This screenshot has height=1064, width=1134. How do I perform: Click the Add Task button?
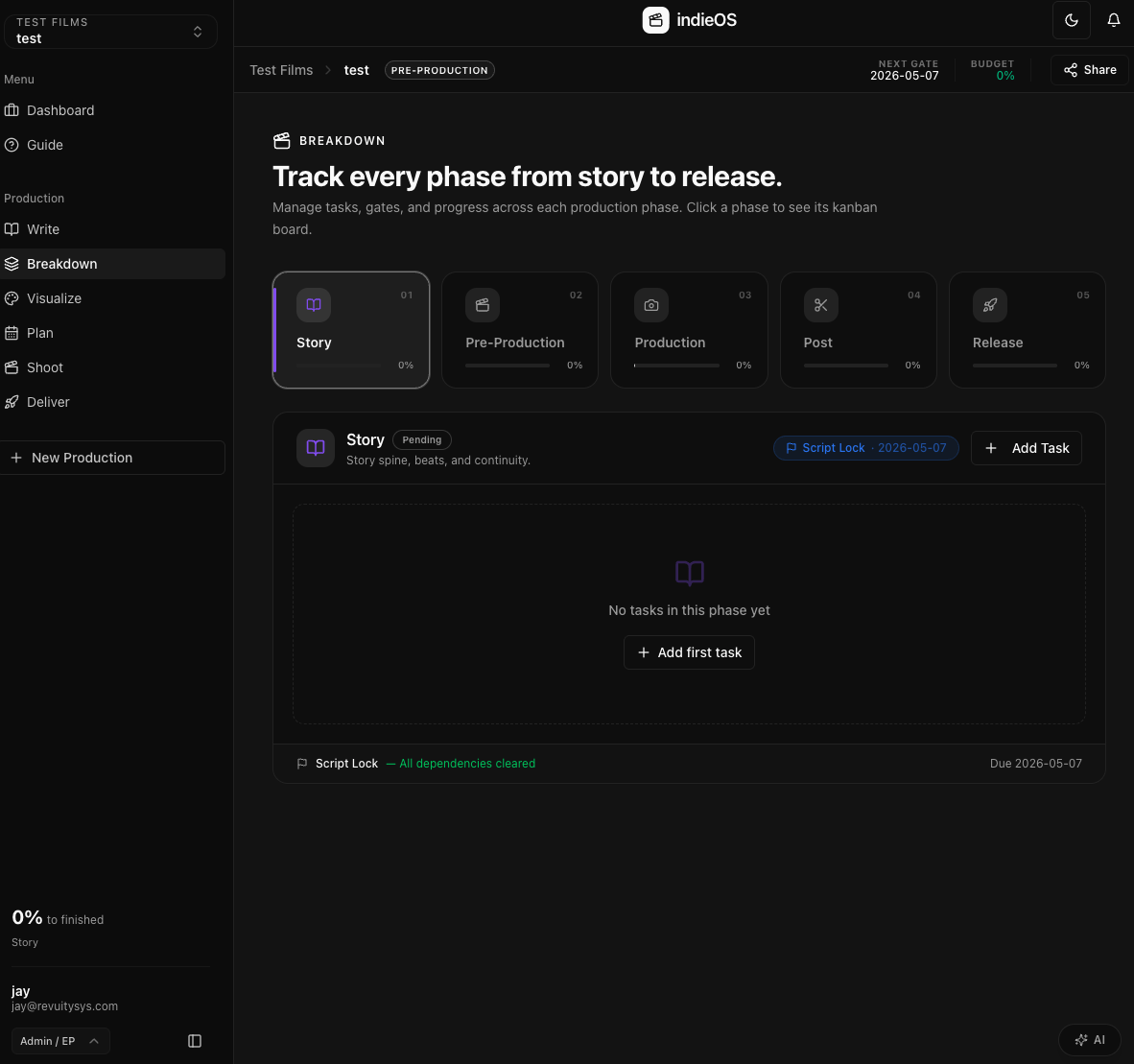[1027, 448]
